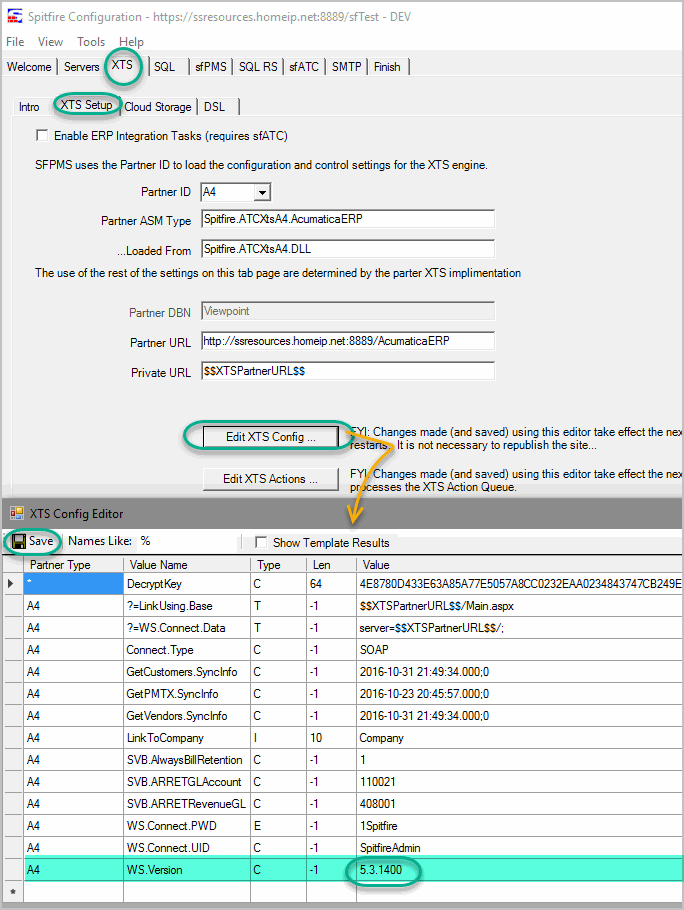Open the Partner ID dropdown
This screenshot has height=910, width=684.
[x=262, y=192]
